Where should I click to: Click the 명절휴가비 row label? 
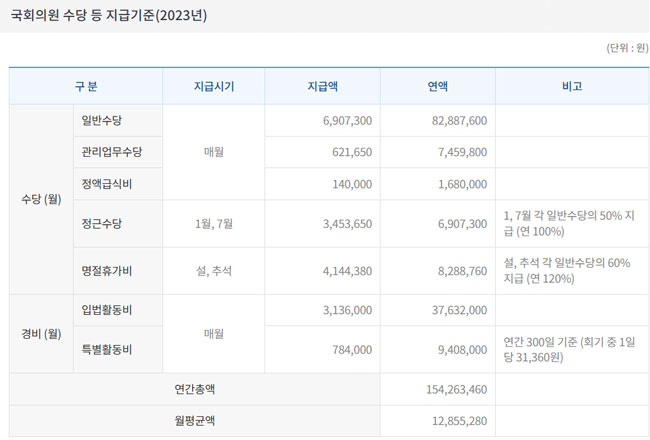(106, 271)
